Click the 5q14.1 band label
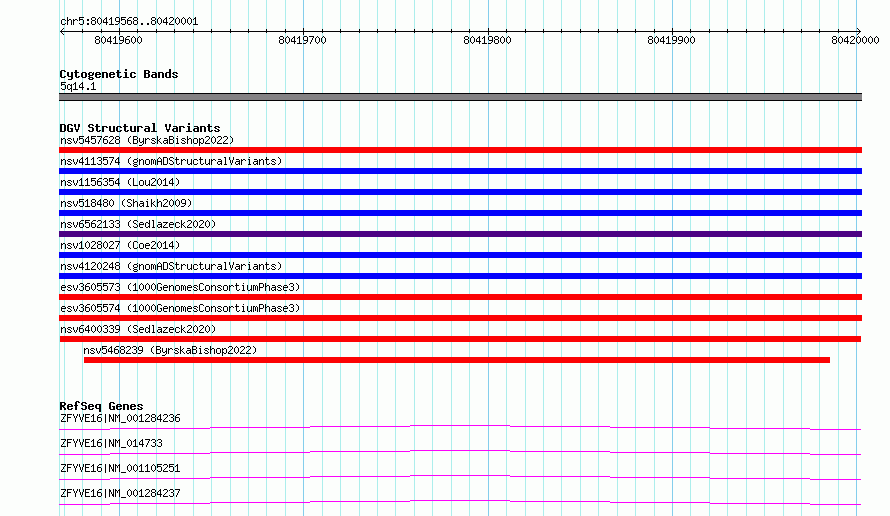The width and height of the screenshot is (890, 516). point(78,86)
